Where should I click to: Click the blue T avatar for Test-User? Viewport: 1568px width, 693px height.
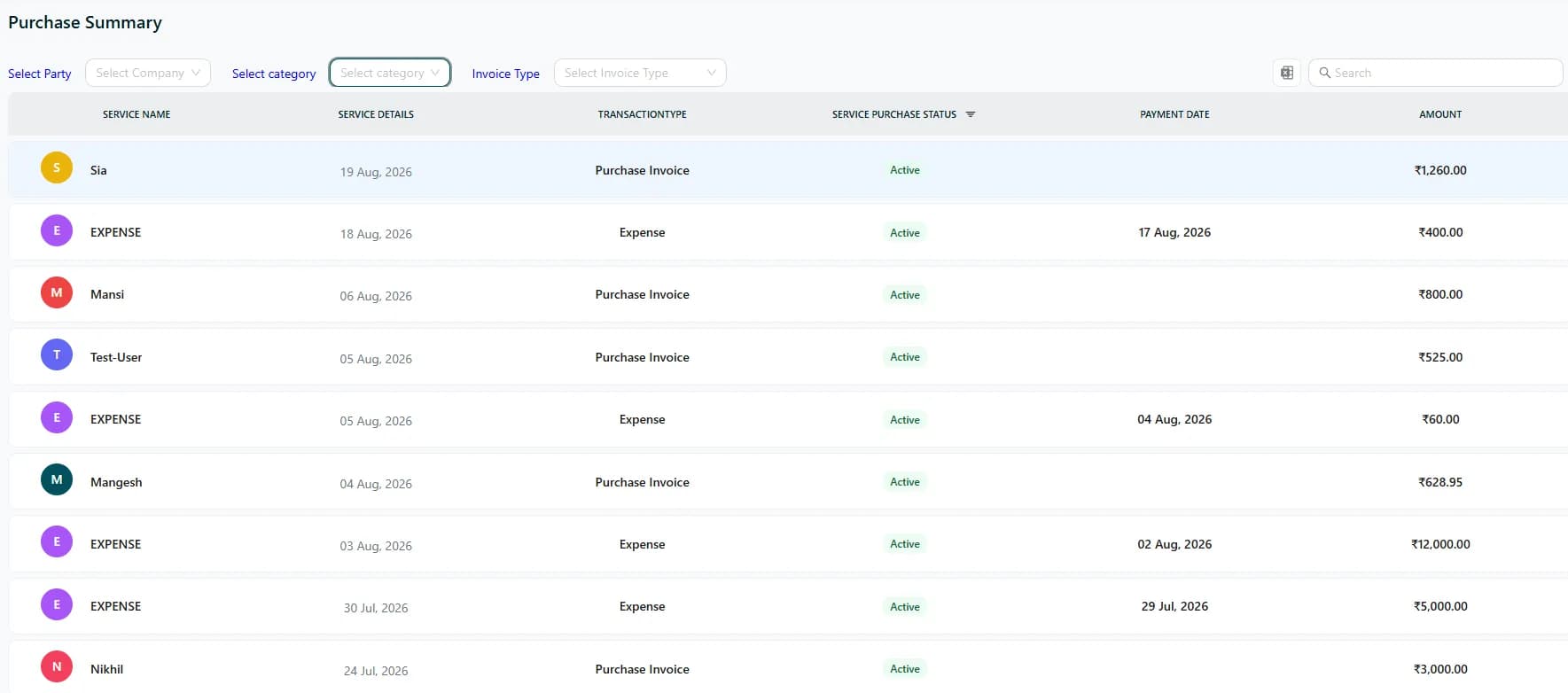(x=57, y=354)
